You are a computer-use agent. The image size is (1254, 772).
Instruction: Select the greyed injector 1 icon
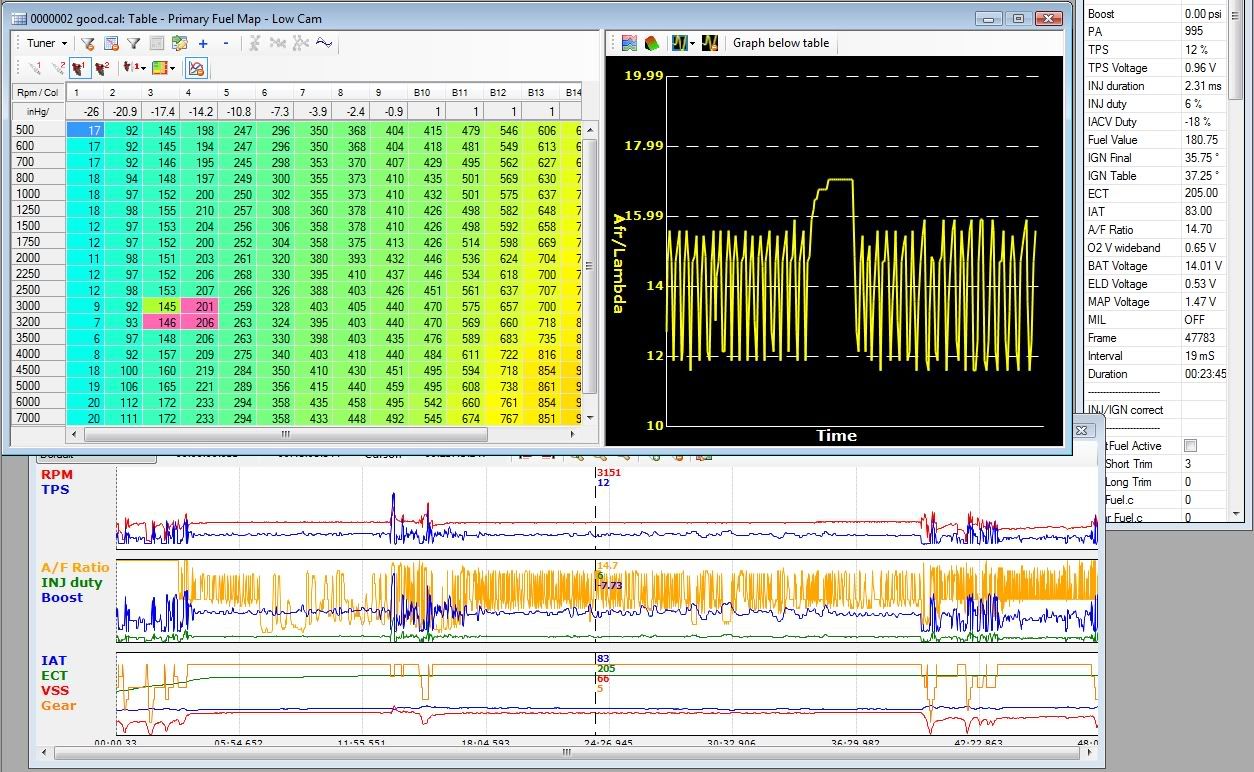pos(33,68)
